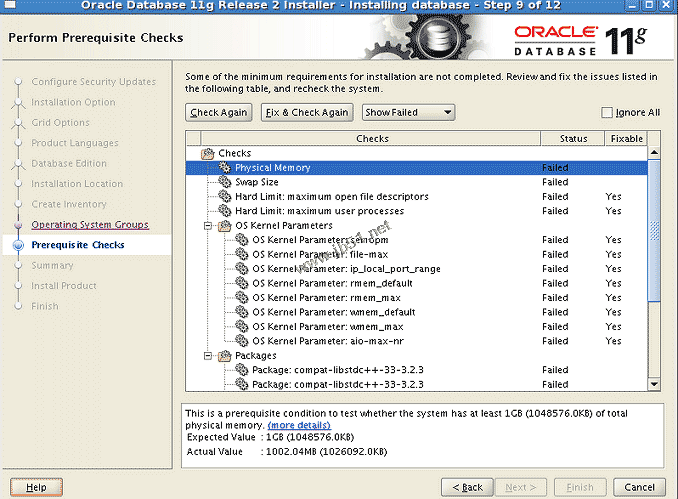Viewport: 678px width, 499px height.
Task: Click the window menu icon in title bar
Action: (x=10, y=5)
